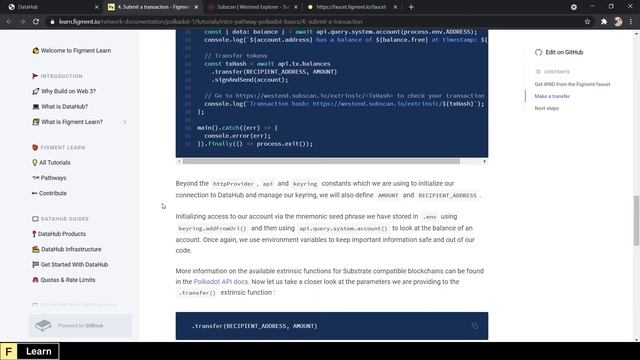Viewport: 640px width, 360px height.
Task: Close the DataHub tab
Action: [96, 7]
